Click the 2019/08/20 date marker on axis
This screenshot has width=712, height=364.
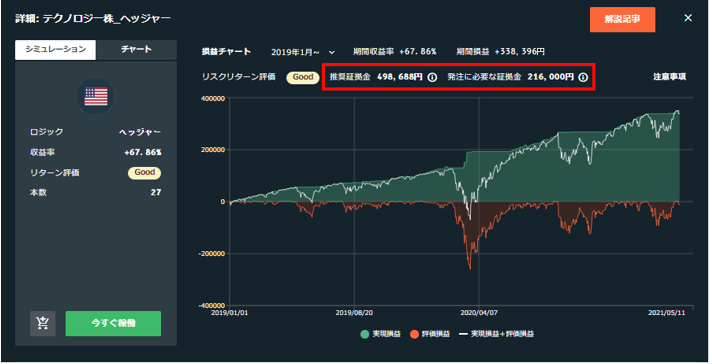click(354, 313)
